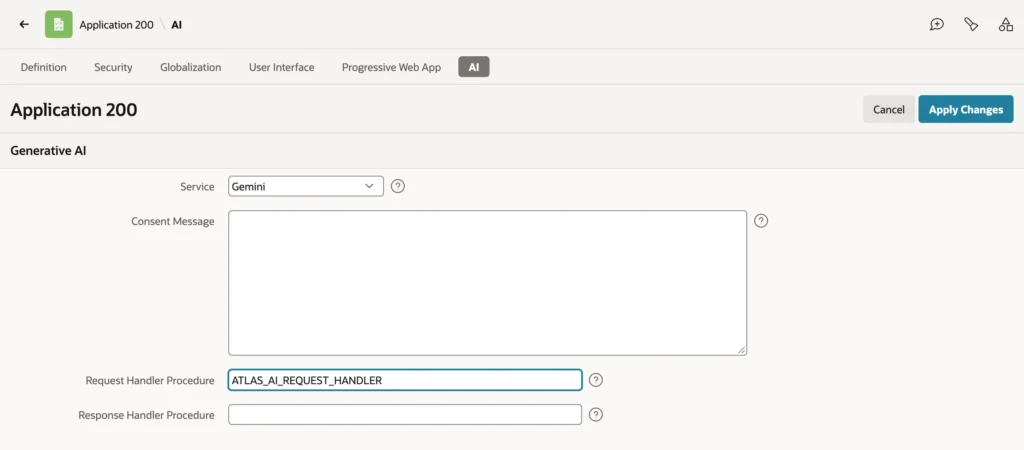Open the Application 200 breadcrumb link
The width and height of the screenshot is (1024, 450).
coord(116,25)
